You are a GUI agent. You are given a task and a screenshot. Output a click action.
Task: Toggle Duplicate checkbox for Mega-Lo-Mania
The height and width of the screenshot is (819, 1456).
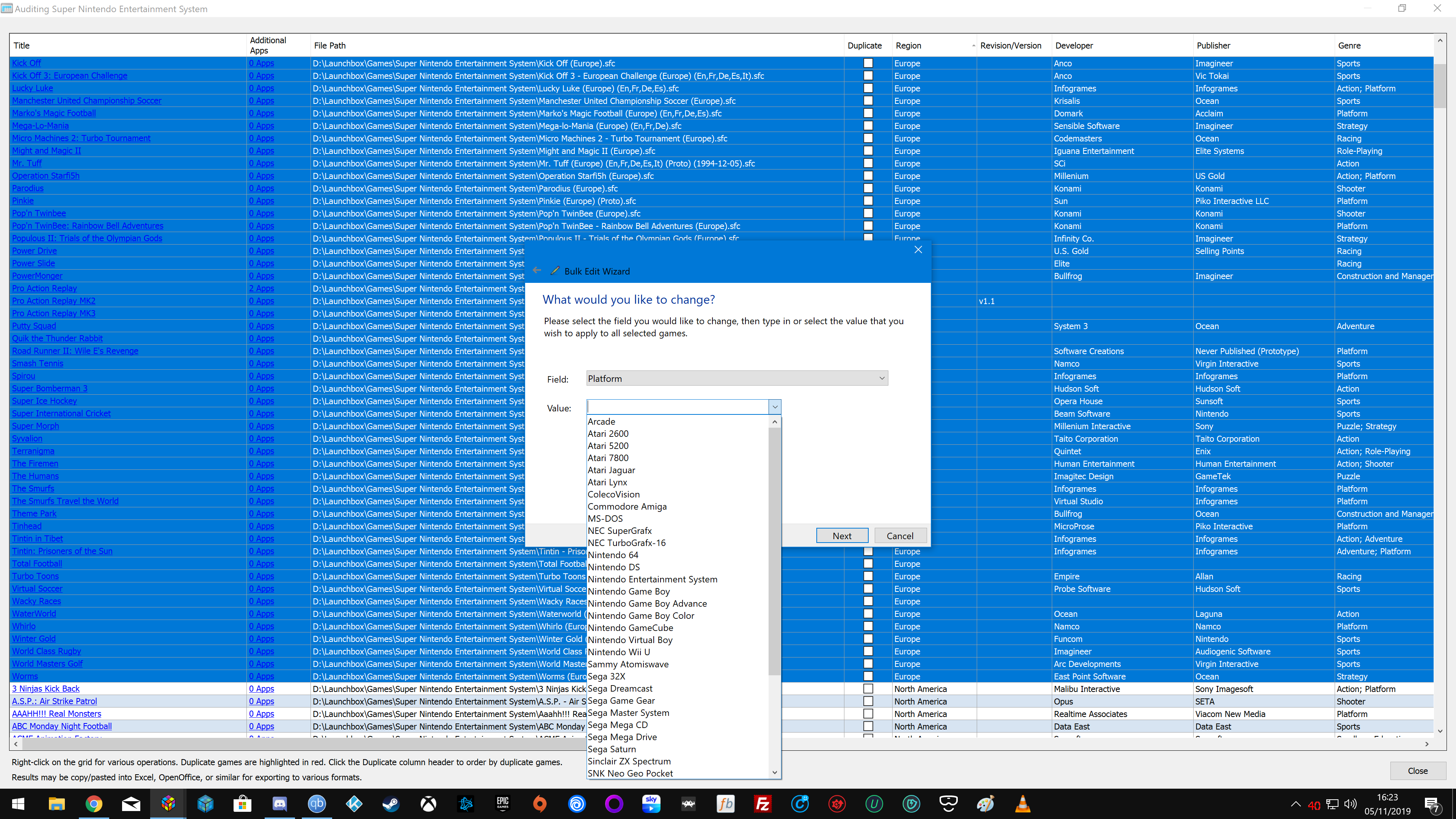pos(868,126)
